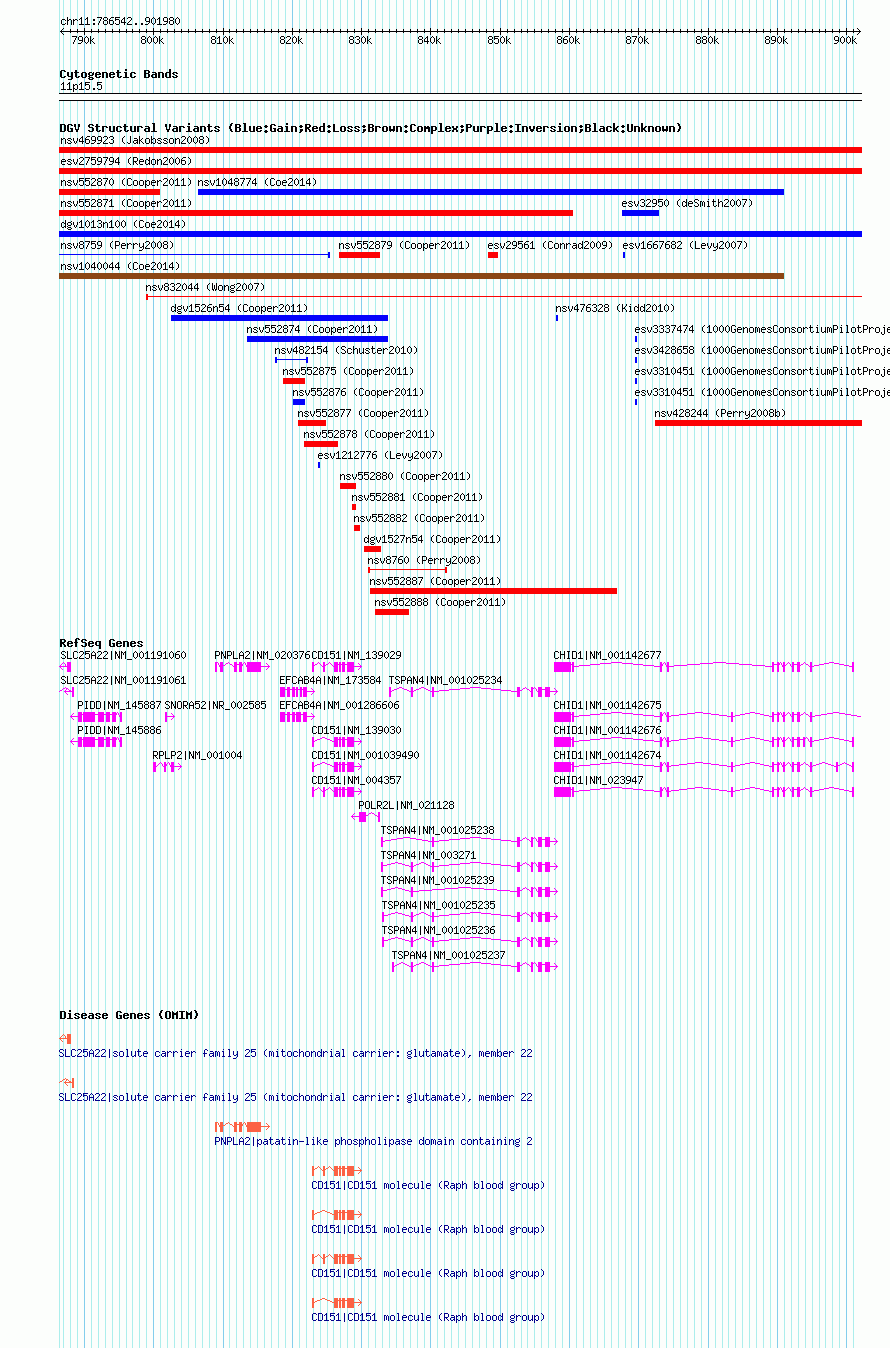Click the red bar under nsv552879
This screenshot has height=1348, width=890.
pyautogui.click(x=359, y=255)
